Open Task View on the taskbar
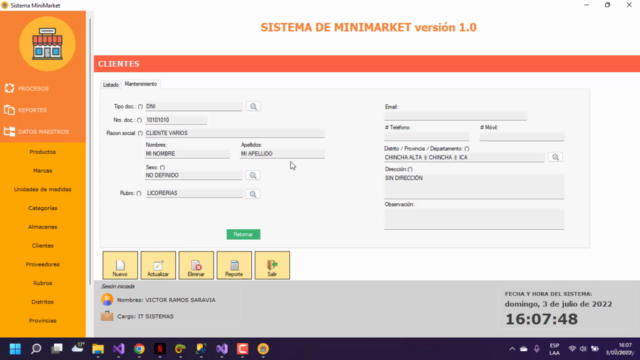The image size is (640, 360). (x=57, y=349)
